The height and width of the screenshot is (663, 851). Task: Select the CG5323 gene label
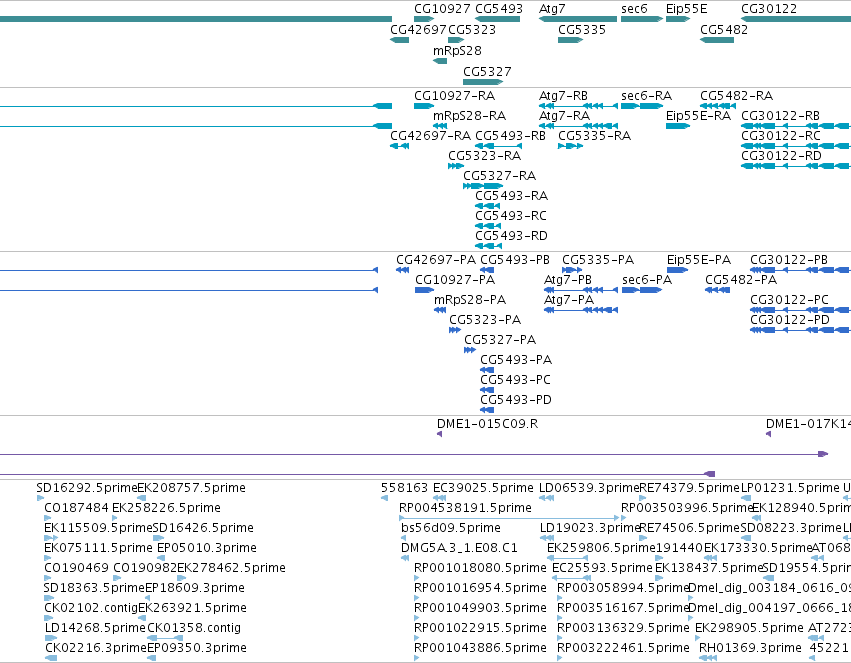pos(472,29)
